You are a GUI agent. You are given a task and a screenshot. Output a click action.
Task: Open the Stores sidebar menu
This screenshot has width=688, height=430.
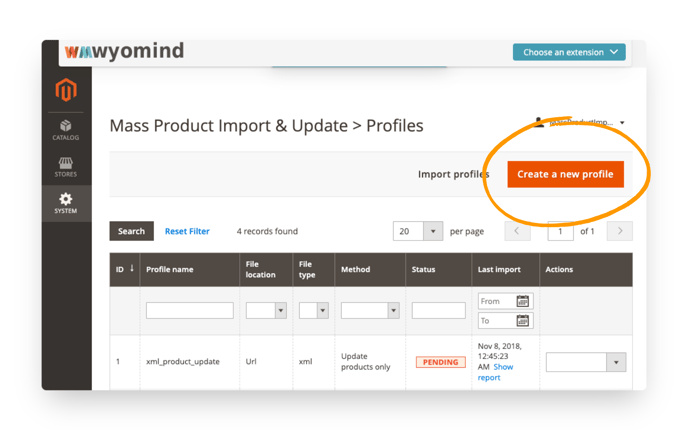pyautogui.click(x=66, y=167)
